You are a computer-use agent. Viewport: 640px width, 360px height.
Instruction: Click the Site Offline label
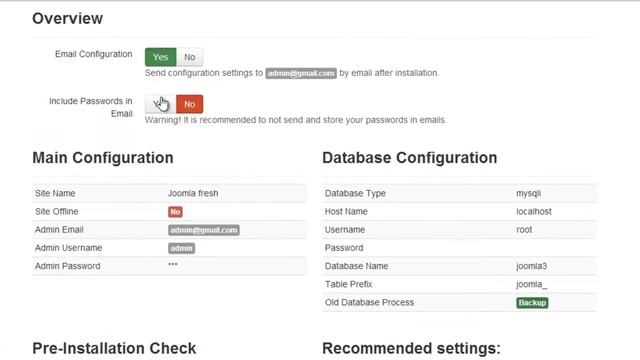pos(57,211)
